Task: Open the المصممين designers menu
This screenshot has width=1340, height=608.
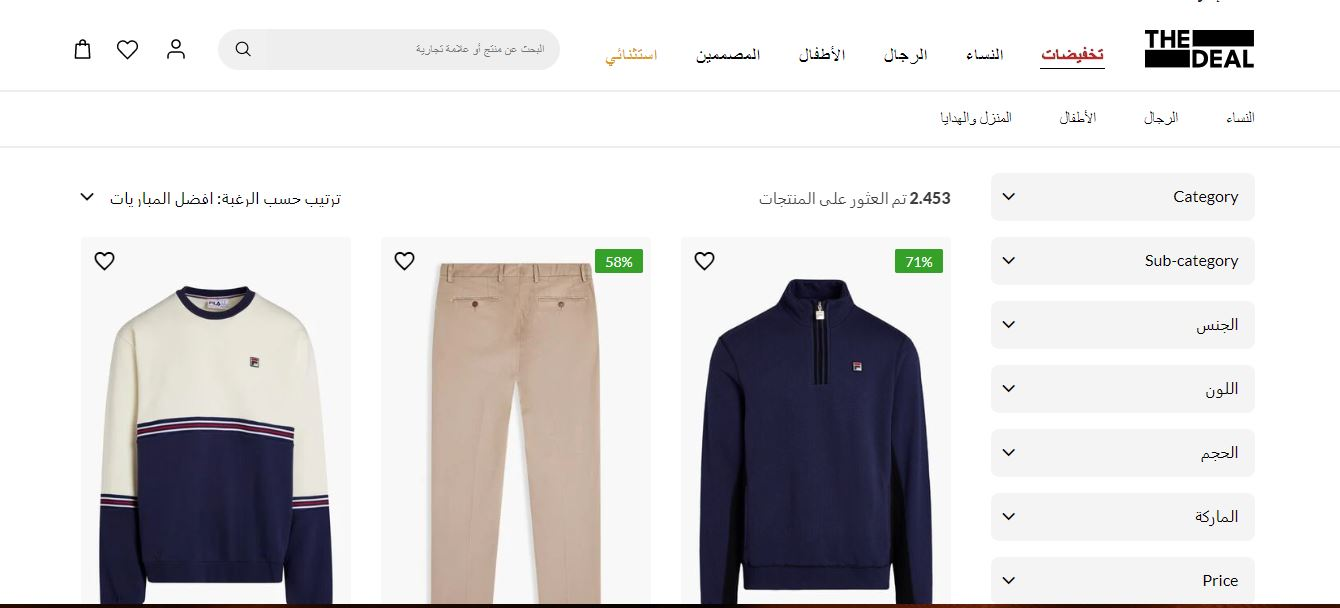Action: tap(728, 54)
